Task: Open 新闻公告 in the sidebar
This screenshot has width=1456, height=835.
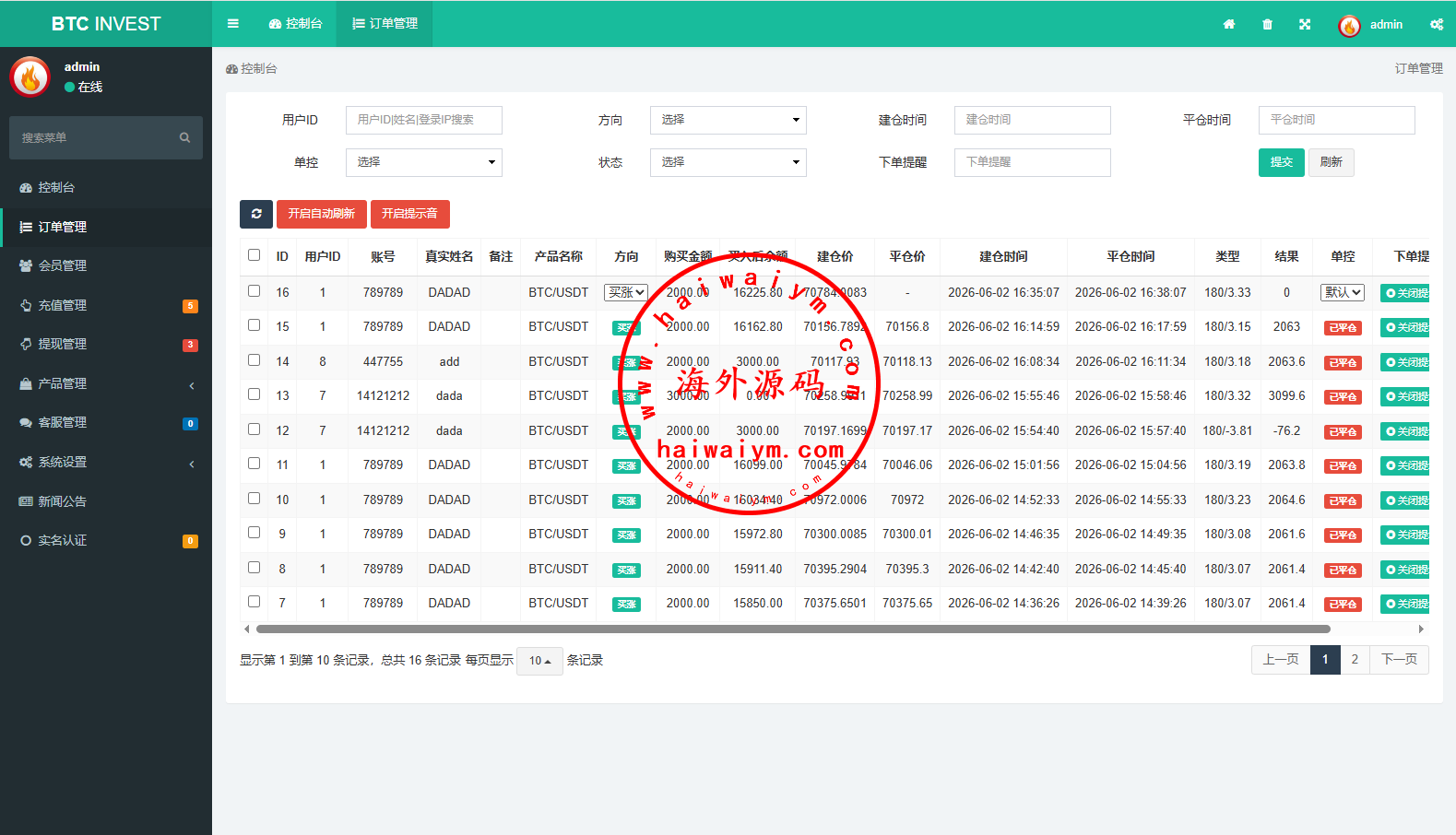Action: (106, 501)
